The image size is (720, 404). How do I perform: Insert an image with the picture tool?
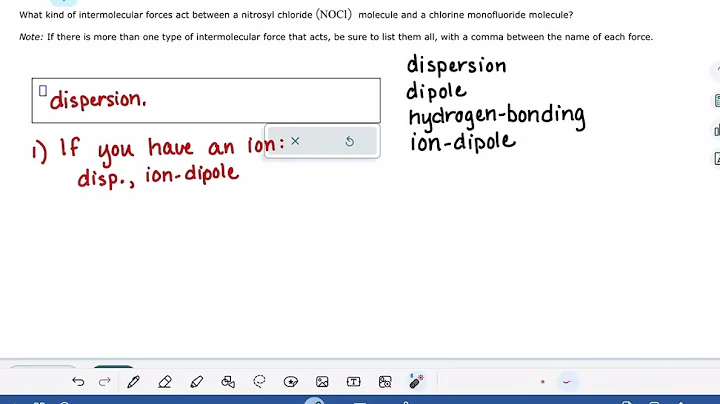click(x=322, y=382)
